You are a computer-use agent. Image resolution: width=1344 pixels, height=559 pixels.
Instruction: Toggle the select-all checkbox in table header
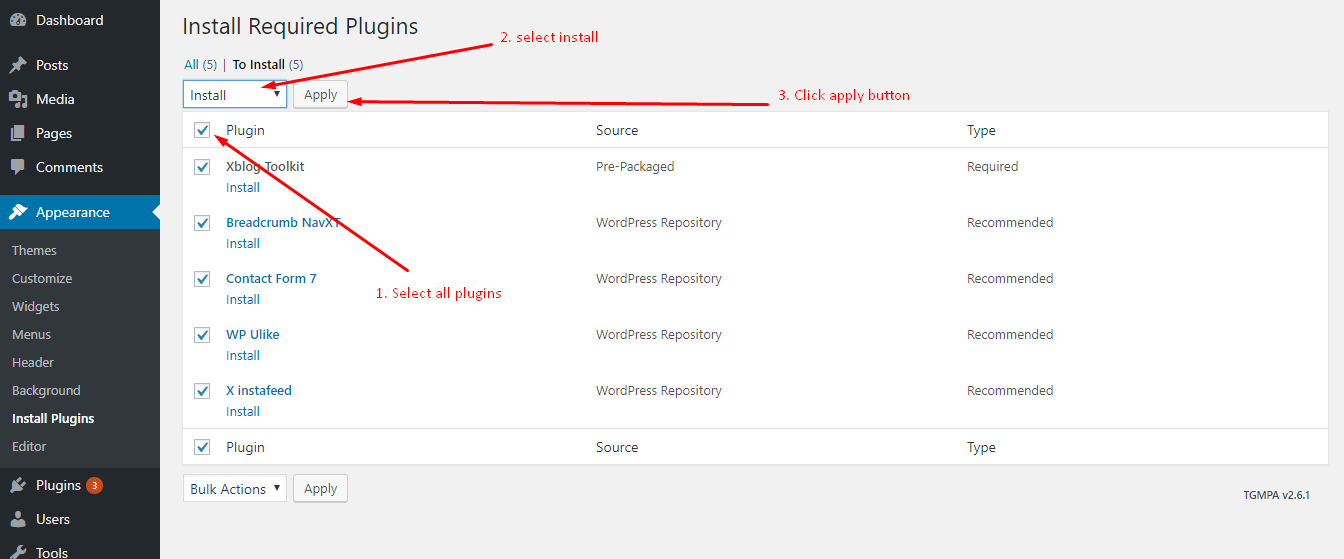click(203, 130)
